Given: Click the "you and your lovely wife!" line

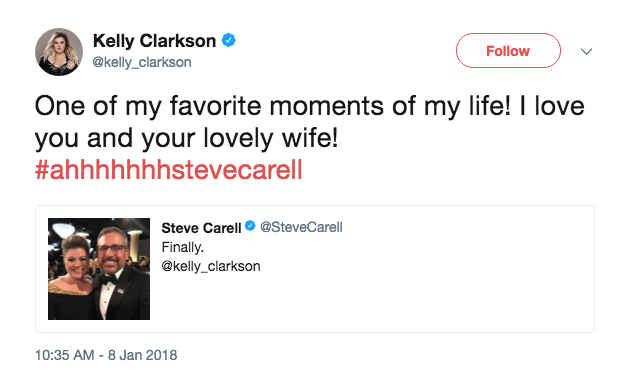Looking at the screenshot, I should pos(187,138).
